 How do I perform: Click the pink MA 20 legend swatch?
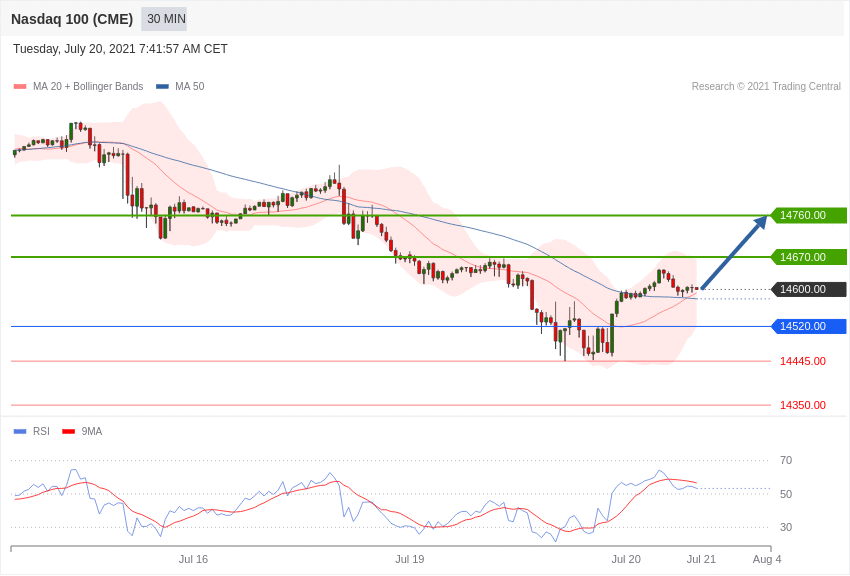point(20,87)
